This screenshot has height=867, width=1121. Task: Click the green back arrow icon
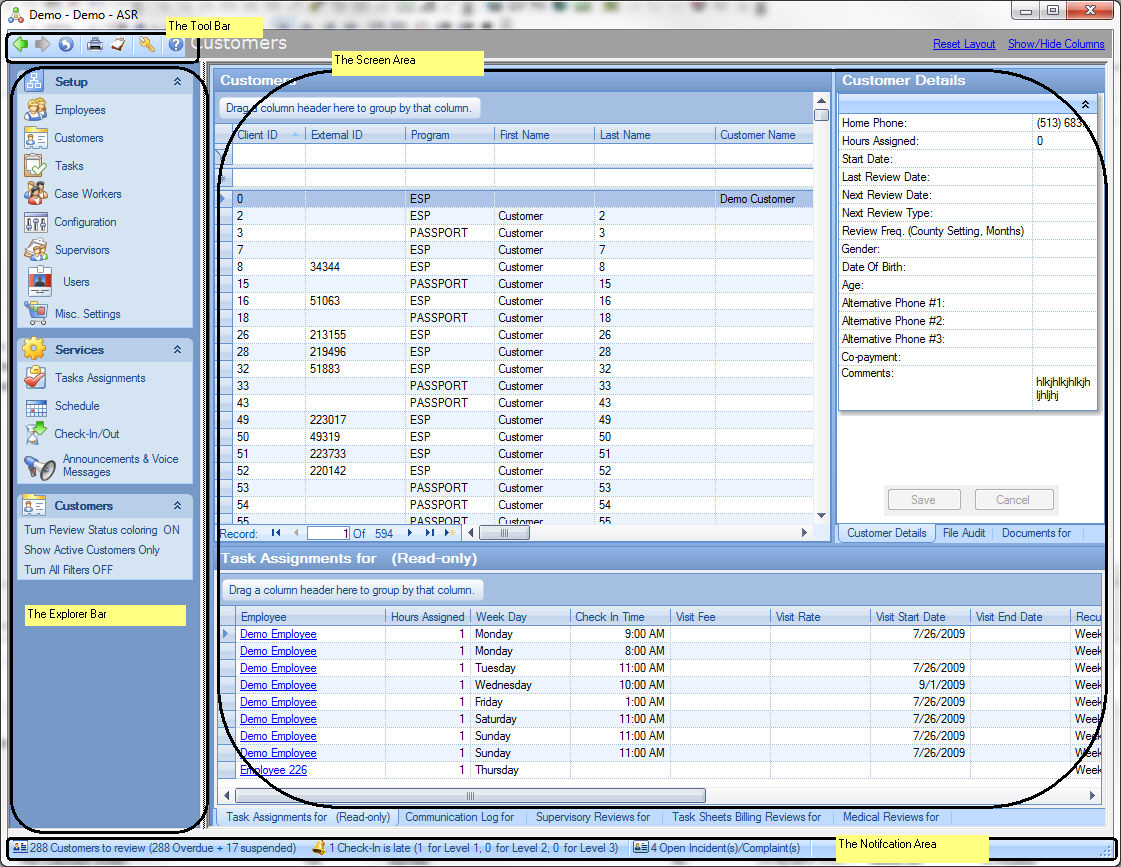click(20, 44)
